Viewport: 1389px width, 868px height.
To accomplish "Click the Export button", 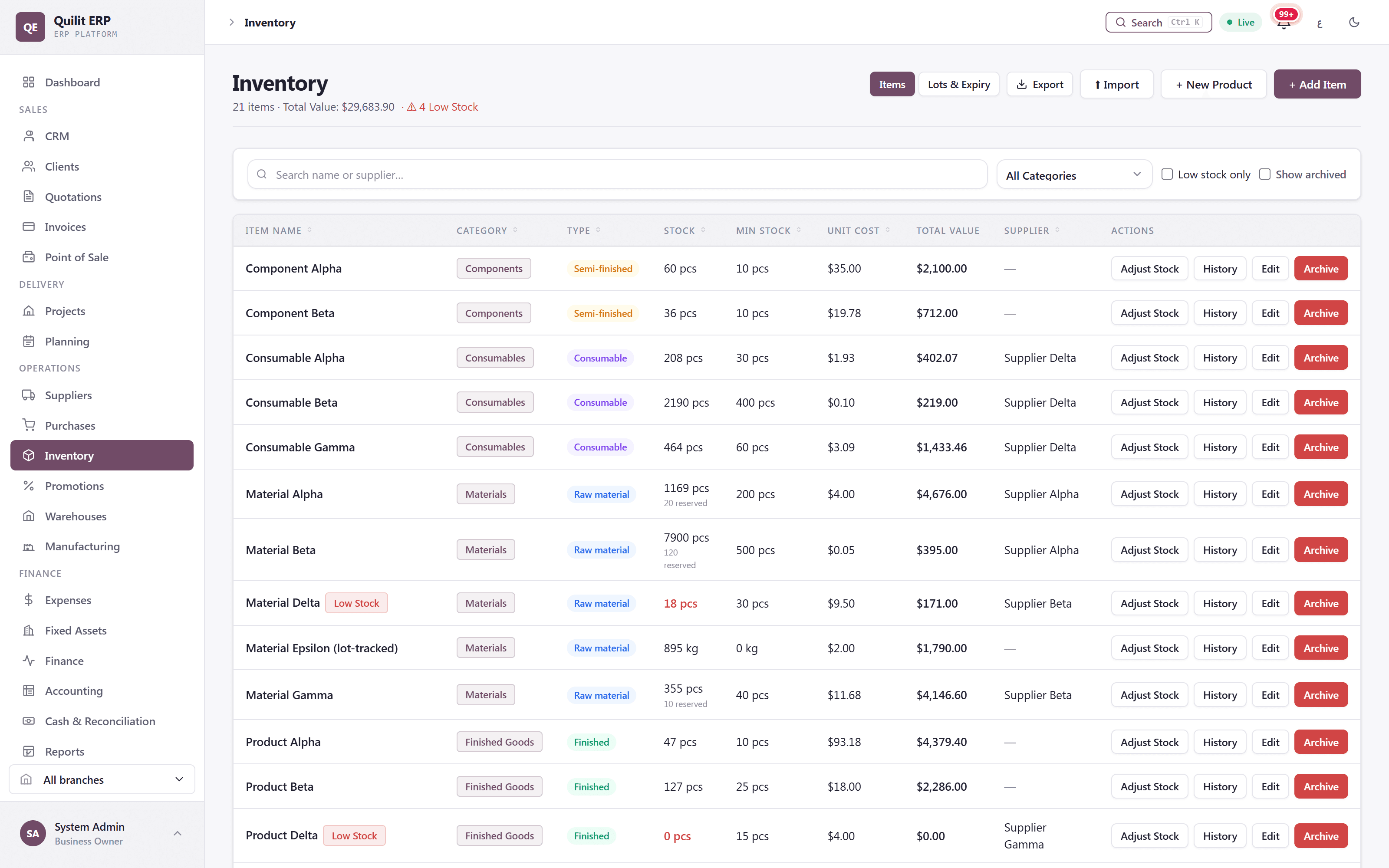I will click(x=1040, y=84).
